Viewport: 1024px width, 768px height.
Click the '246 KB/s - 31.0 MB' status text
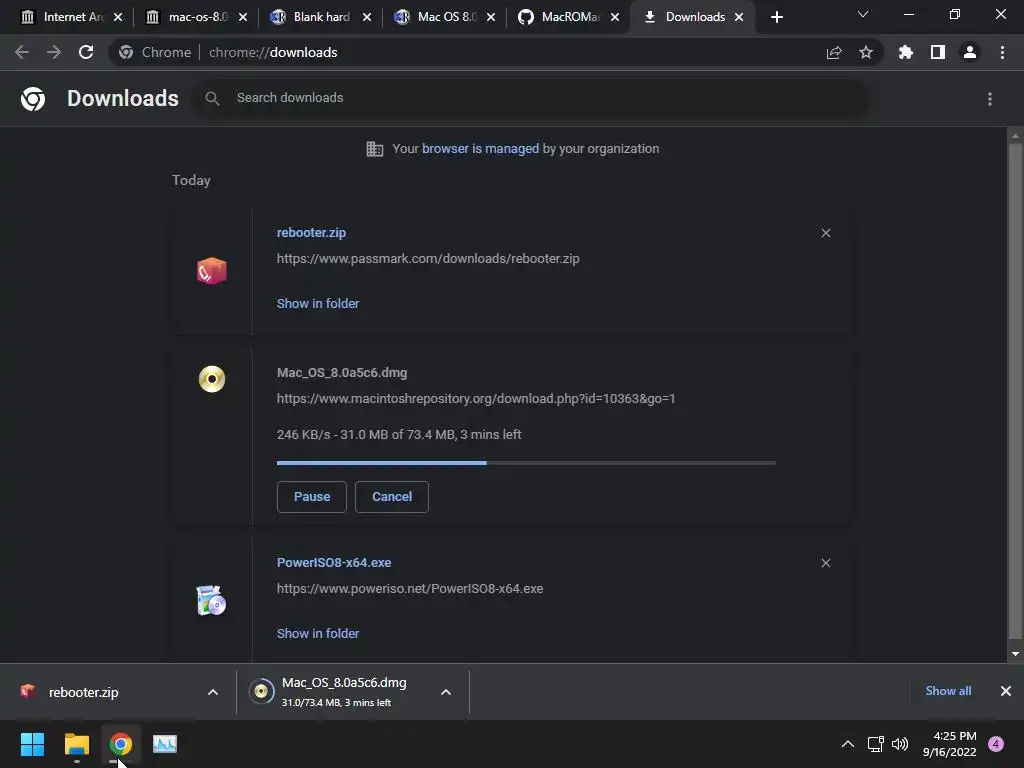point(399,434)
